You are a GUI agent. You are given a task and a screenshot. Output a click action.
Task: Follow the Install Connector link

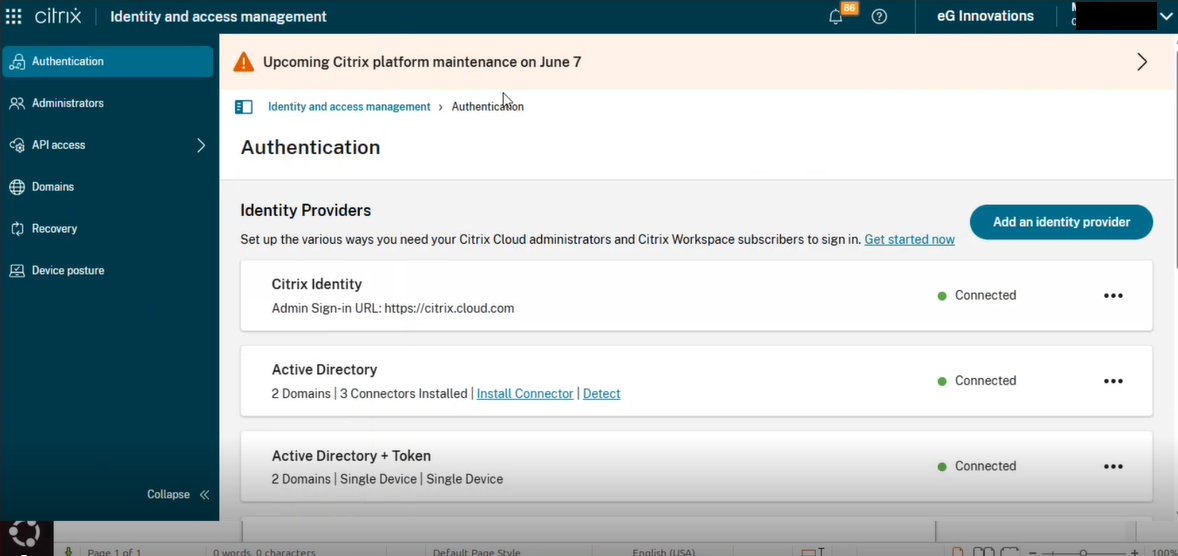pos(525,394)
